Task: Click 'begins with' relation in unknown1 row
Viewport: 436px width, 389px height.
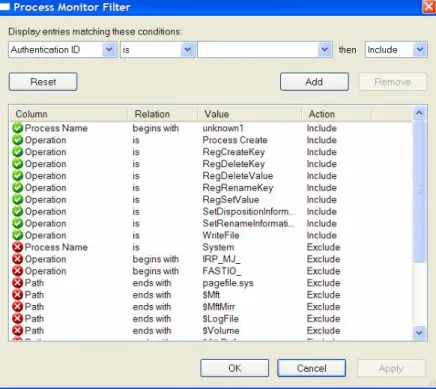Action: click(156, 128)
